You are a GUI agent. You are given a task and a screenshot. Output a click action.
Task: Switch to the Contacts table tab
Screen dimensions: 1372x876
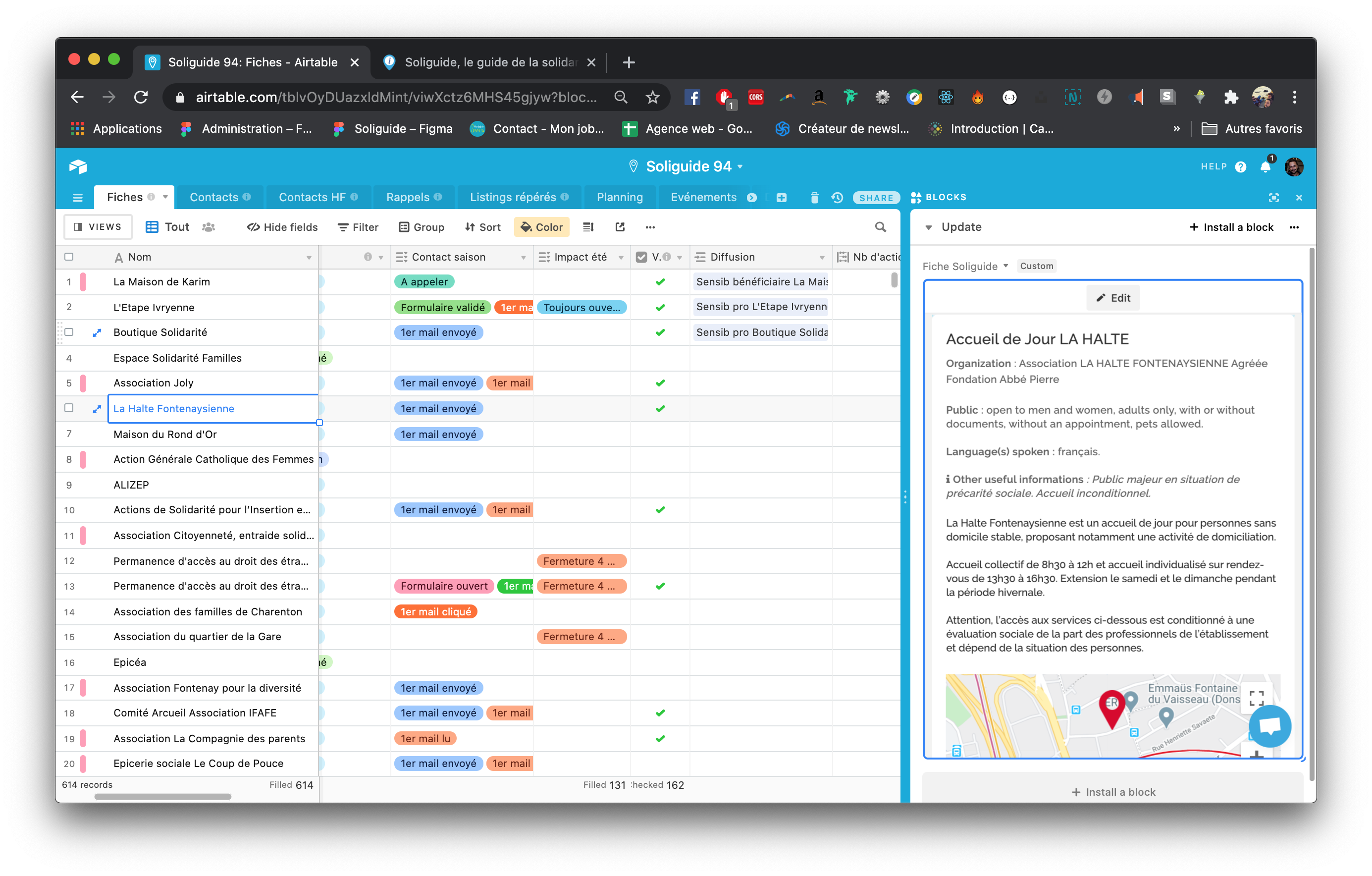pyautogui.click(x=213, y=197)
